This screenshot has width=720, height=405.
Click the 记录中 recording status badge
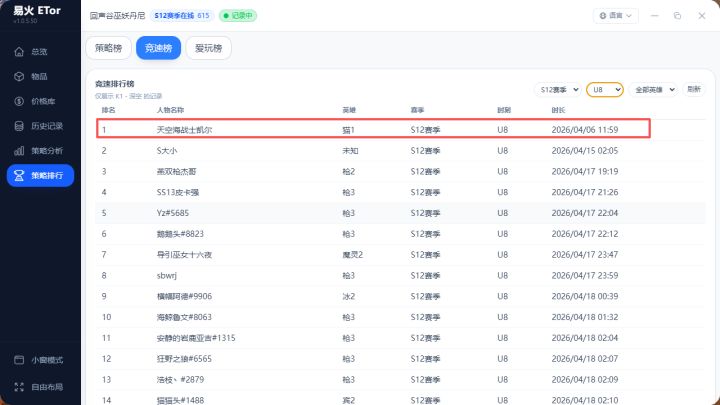(x=238, y=16)
